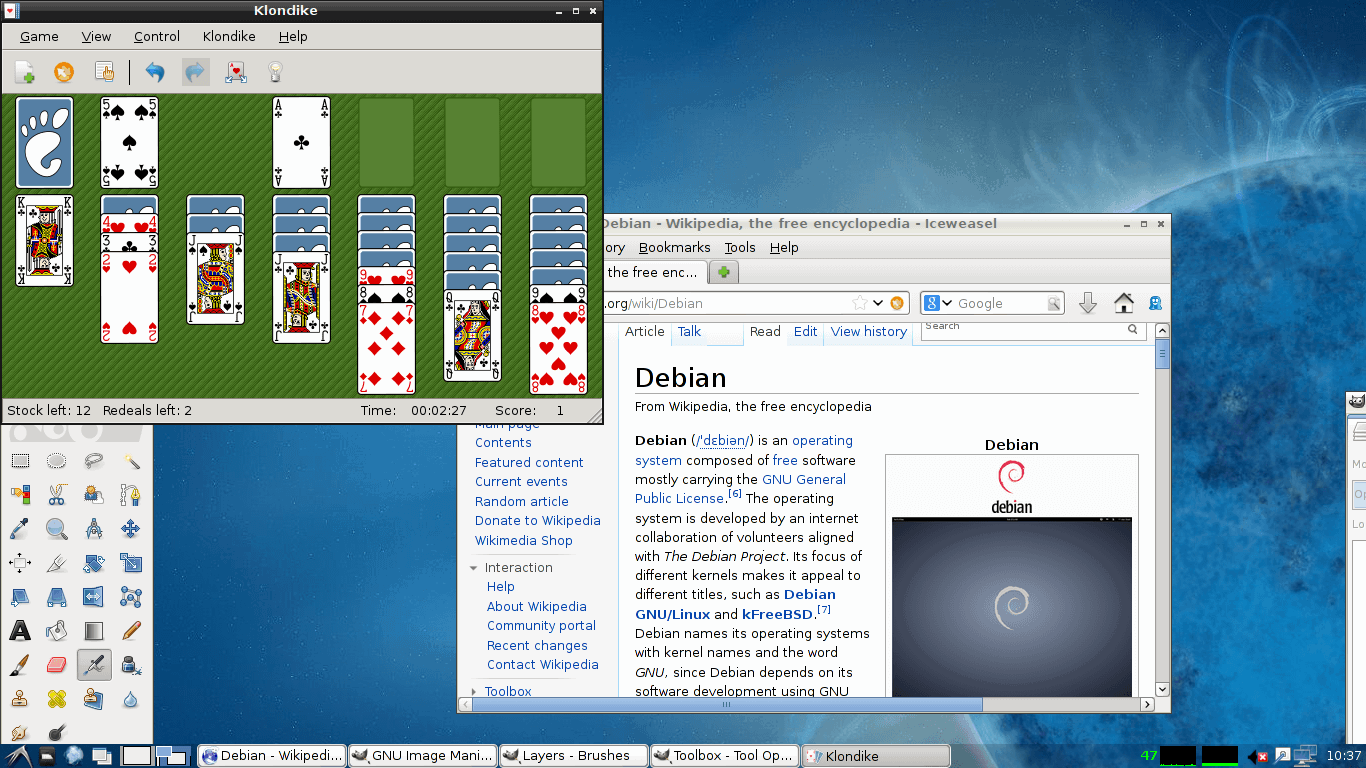Open the Help menu in Klondike
Image resolution: width=1366 pixels, height=768 pixels.
click(x=293, y=36)
